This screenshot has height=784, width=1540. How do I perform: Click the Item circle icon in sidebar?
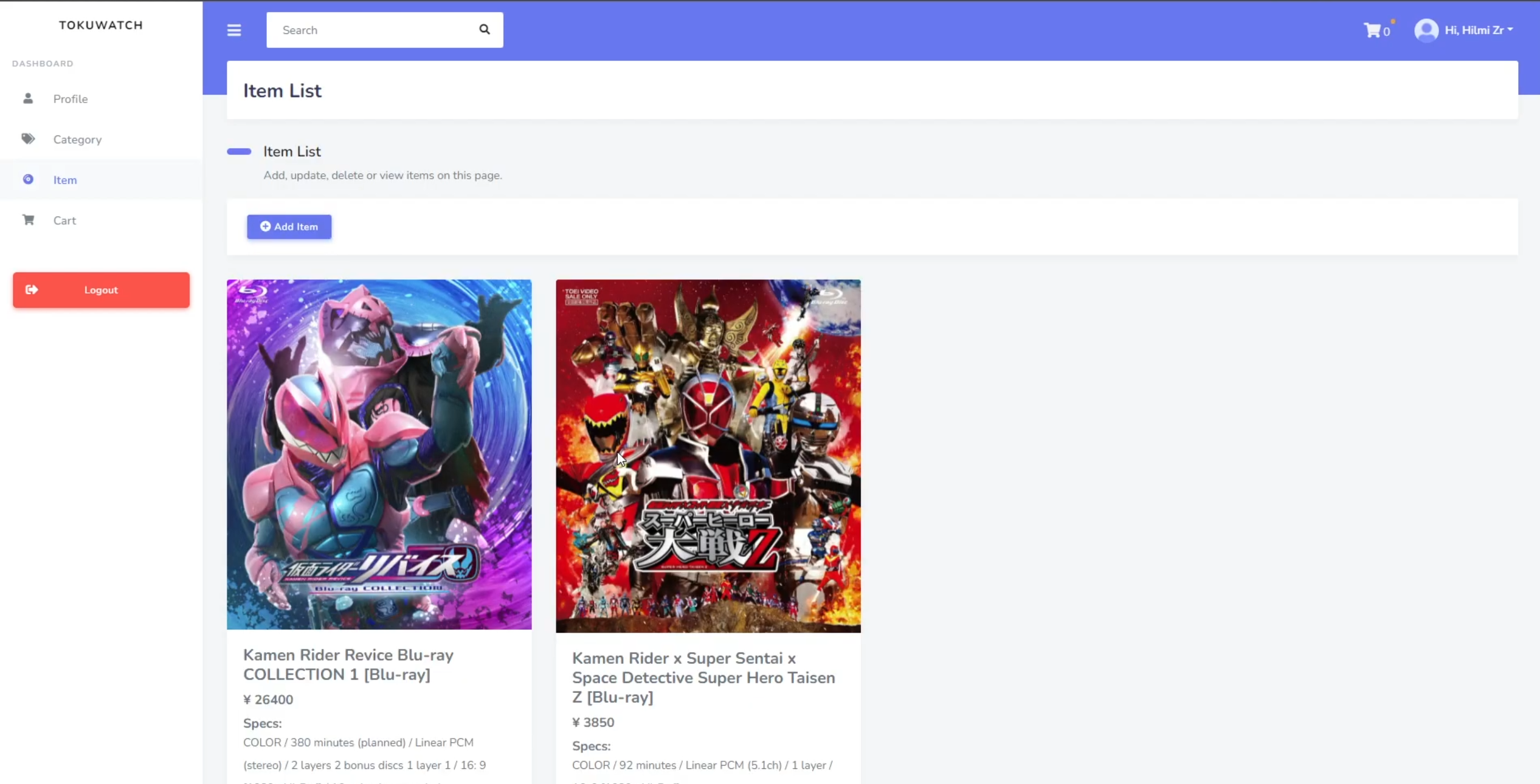28,179
